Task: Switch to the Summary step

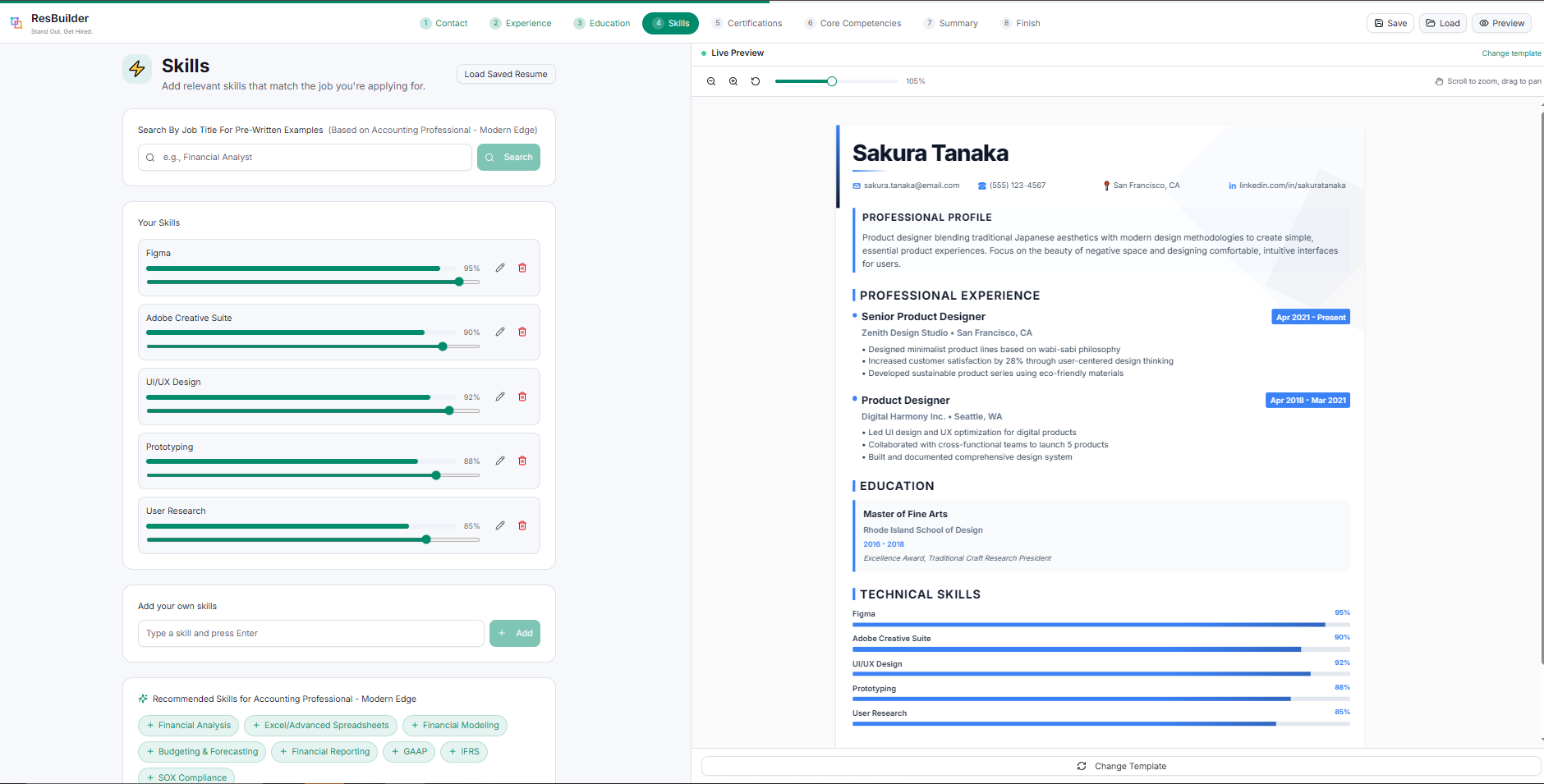Action: point(951,23)
